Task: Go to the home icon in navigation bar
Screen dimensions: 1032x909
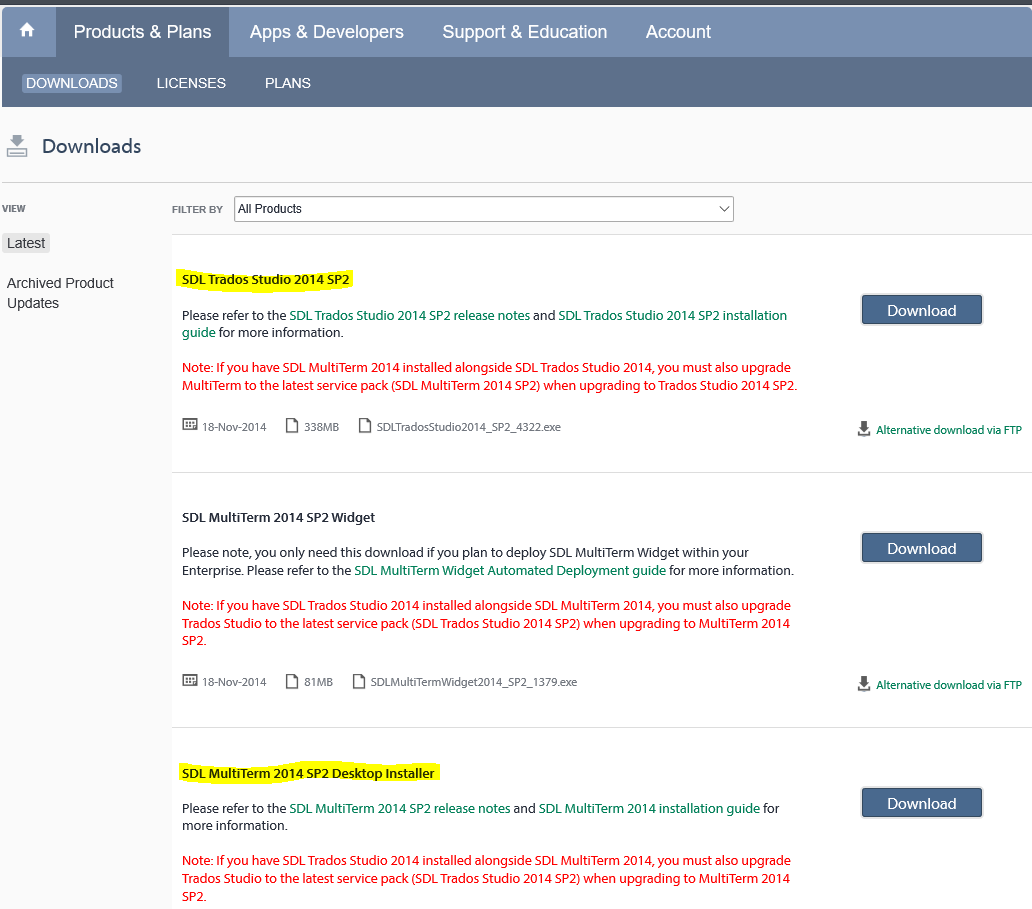Action: click(x=27, y=30)
